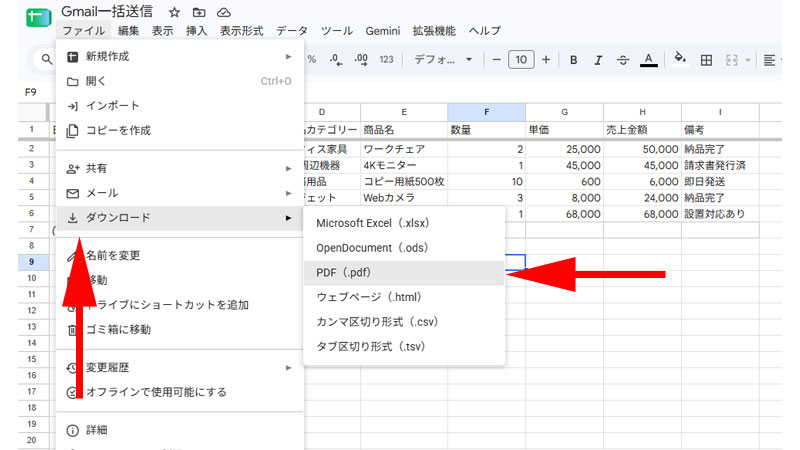The width and height of the screenshot is (800, 450).
Task: Expand 共有 submenu
Action: pos(180,168)
